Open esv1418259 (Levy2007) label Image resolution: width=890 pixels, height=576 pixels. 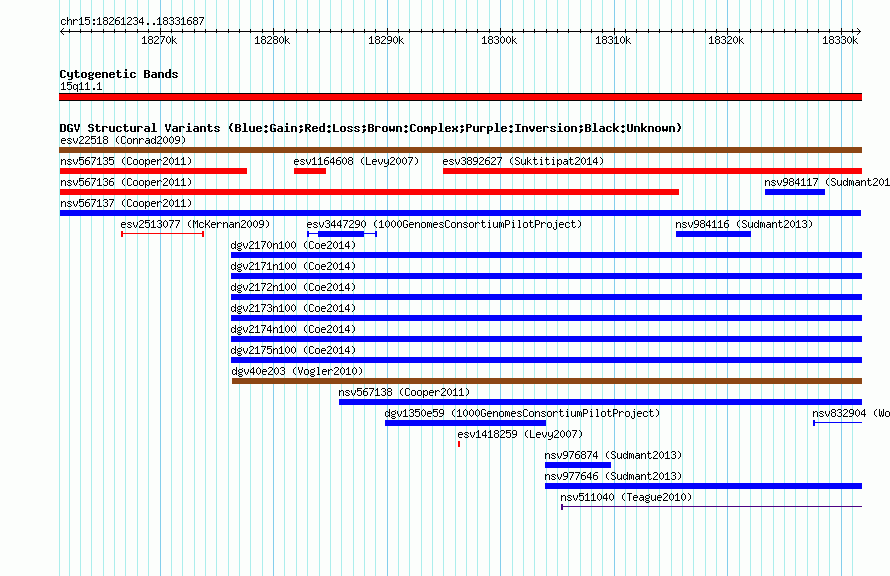pyautogui.click(x=520, y=434)
